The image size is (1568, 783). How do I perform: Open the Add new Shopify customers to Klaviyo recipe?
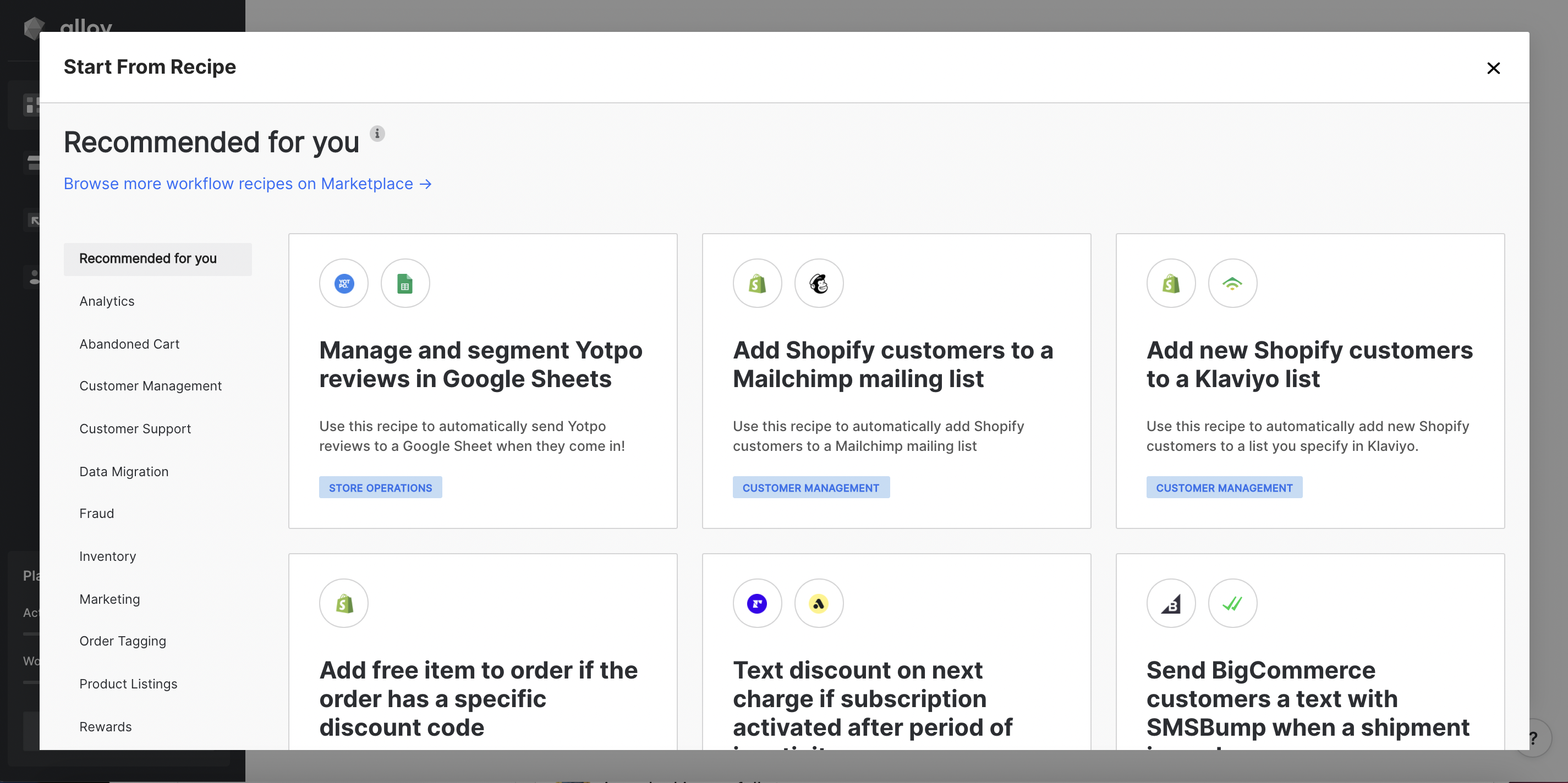[x=1309, y=365]
